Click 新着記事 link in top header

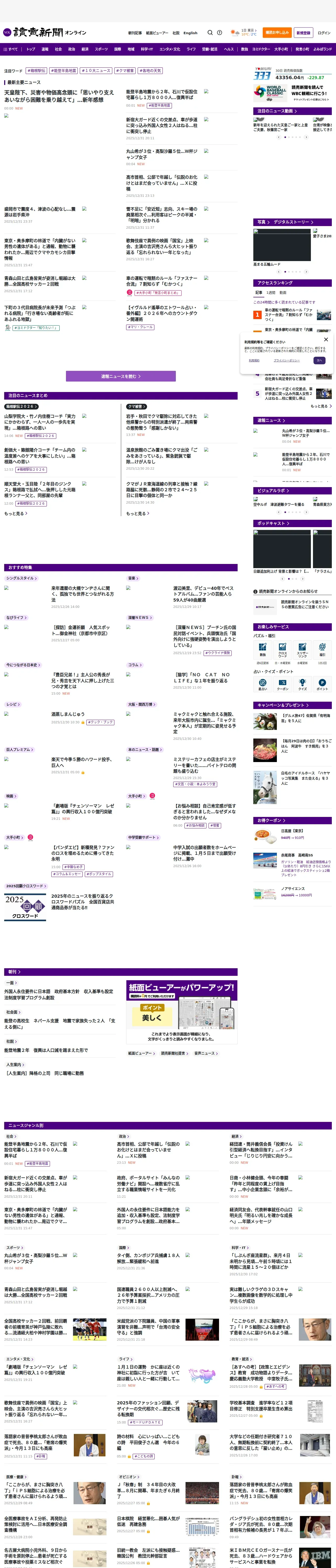point(135,33)
